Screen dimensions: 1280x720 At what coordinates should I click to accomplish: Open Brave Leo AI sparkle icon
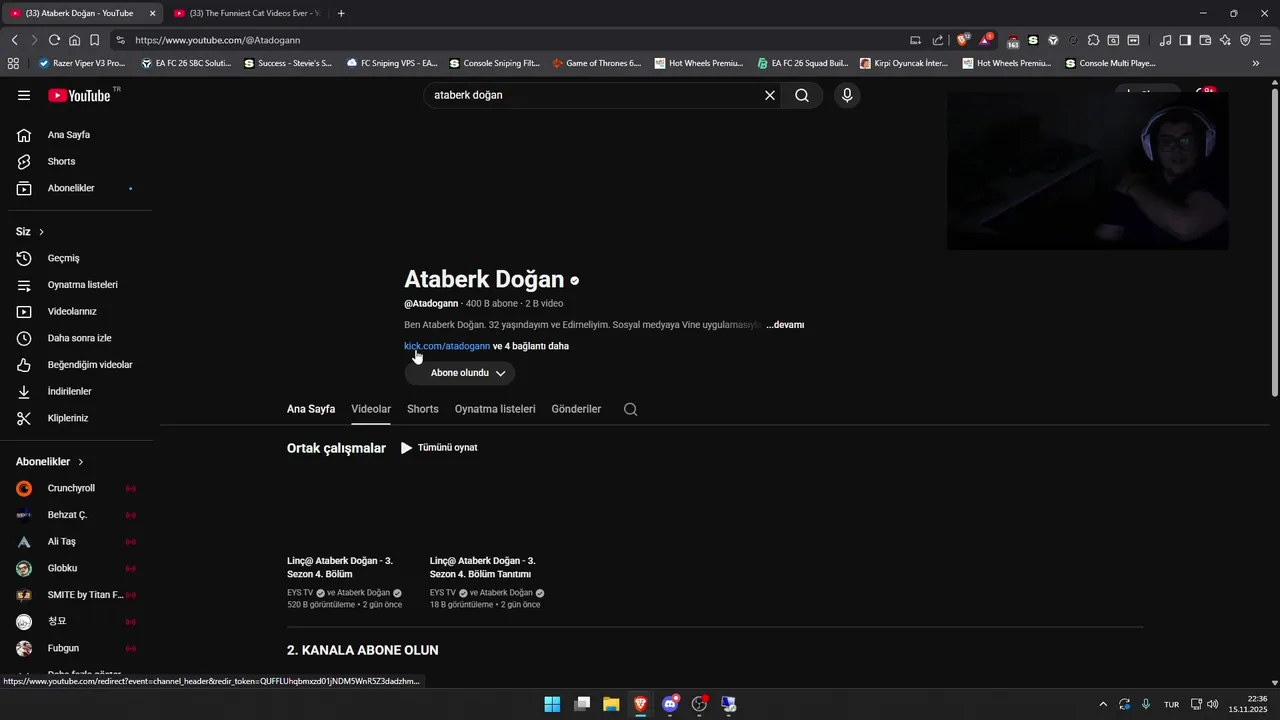(x=1225, y=40)
